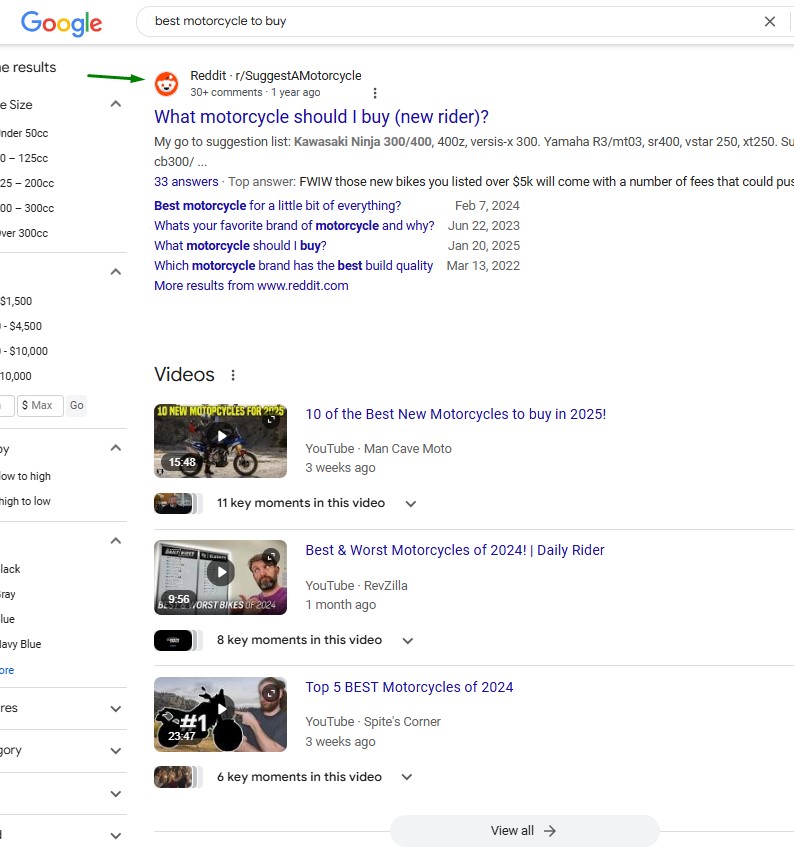Clear the search box with the X icon
Viewport: 794px width, 853px height.
click(x=770, y=22)
